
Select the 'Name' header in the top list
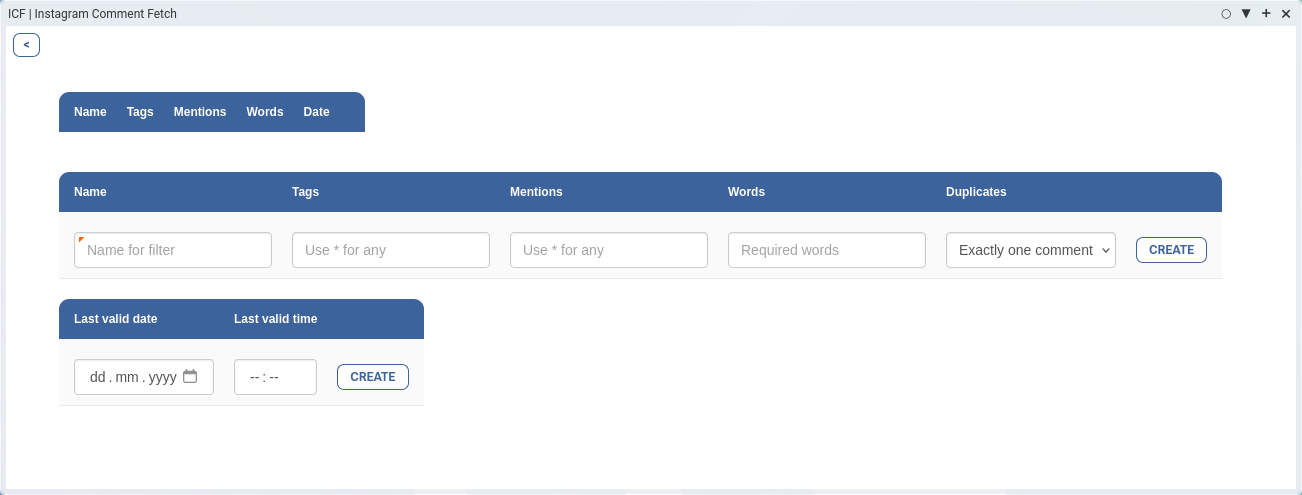(x=90, y=112)
